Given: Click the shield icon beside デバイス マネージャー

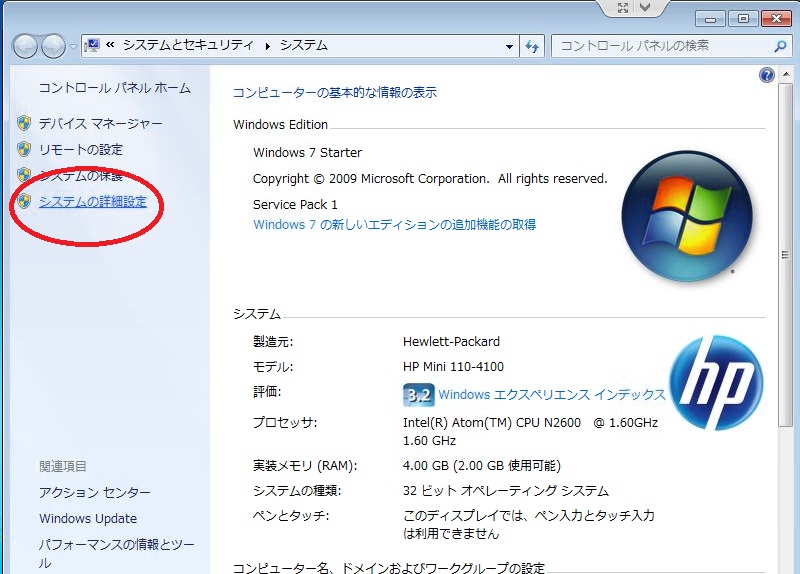Looking at the screenshot, I should pos(24,123).
